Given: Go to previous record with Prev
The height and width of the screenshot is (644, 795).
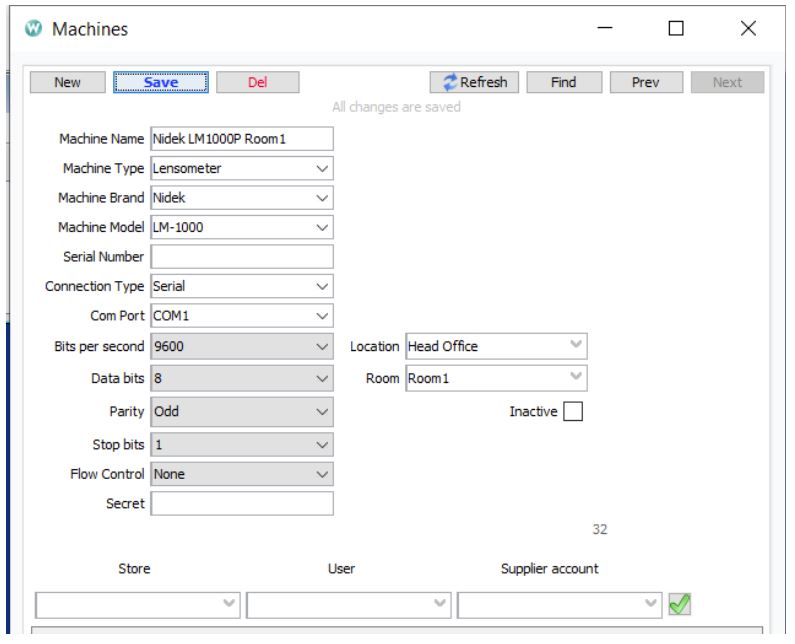Looking at the screenshot, I should [646, 83].
